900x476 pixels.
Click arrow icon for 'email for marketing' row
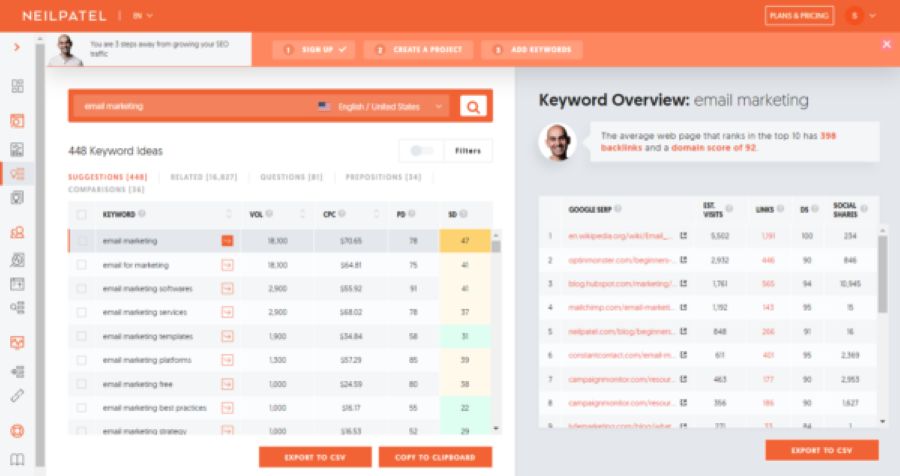tap(227, 265)
